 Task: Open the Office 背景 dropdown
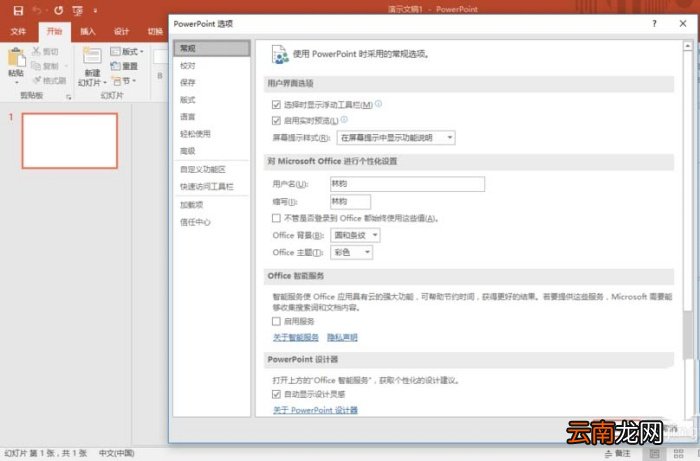click(355, 235)
